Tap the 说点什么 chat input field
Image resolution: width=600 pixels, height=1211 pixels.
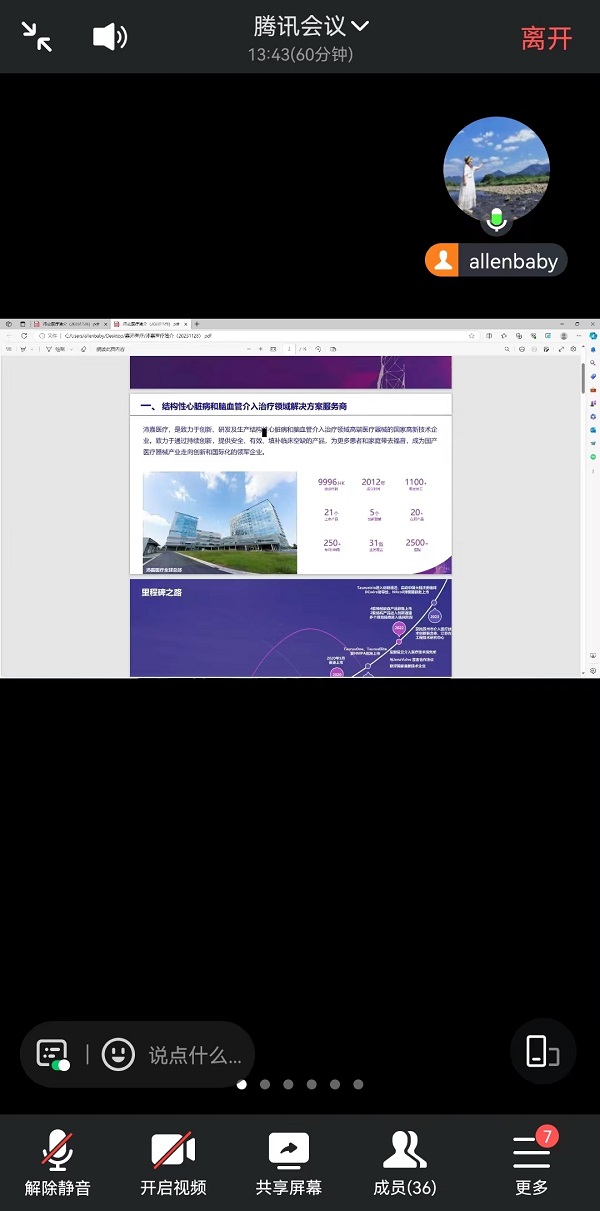[195, 1055]
